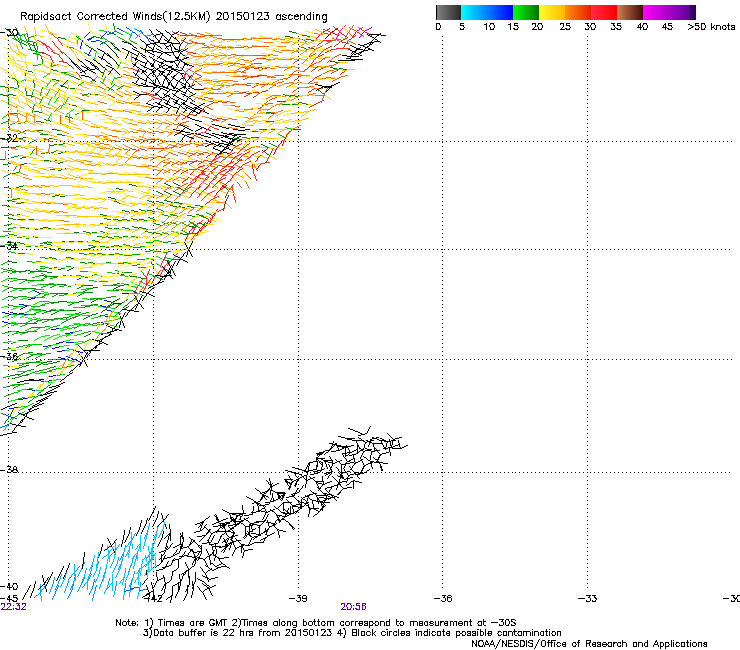Click the brown 35-40 knots legend swatch
The width and height of the screenshot is (740, 650).
click(630, 12)
